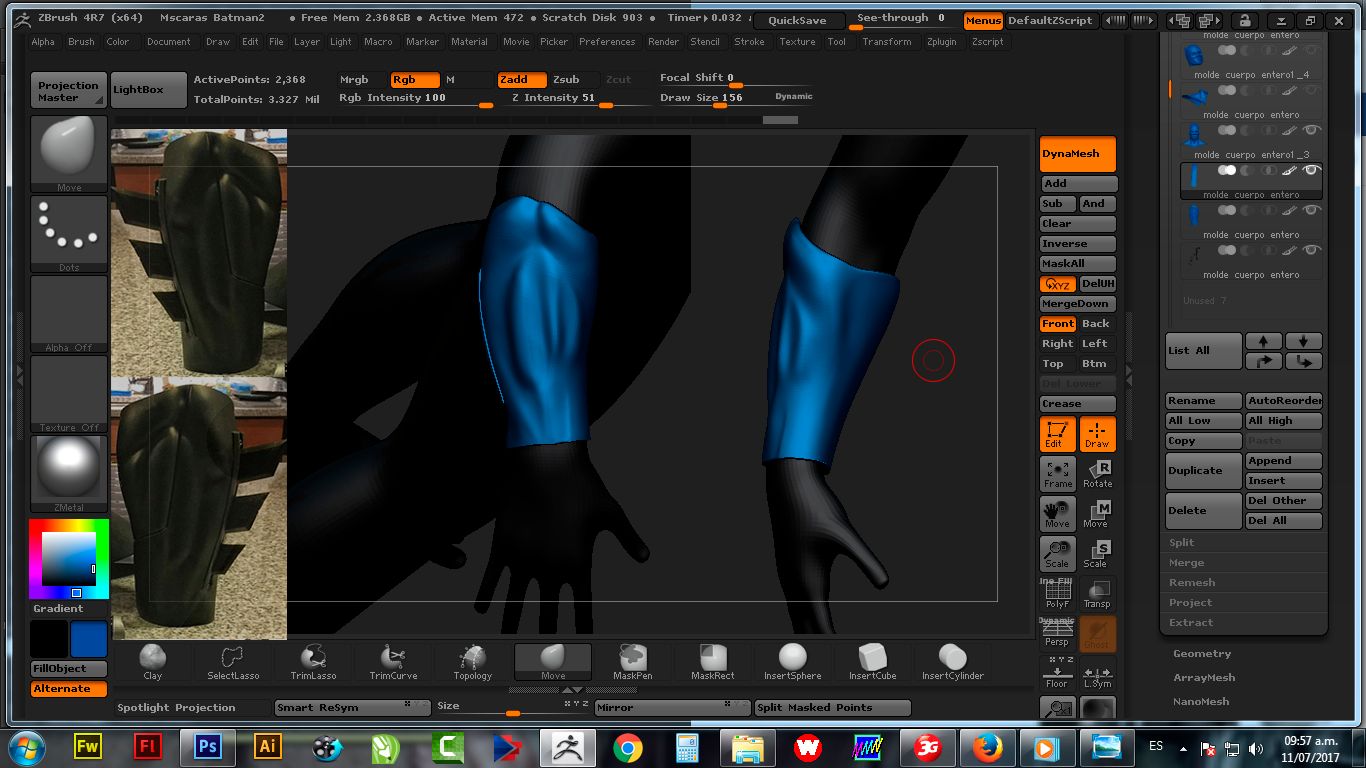Choose the InsertCube brush
The image size is (1366, 768).
pyautogui.click(x=872, y=662)
